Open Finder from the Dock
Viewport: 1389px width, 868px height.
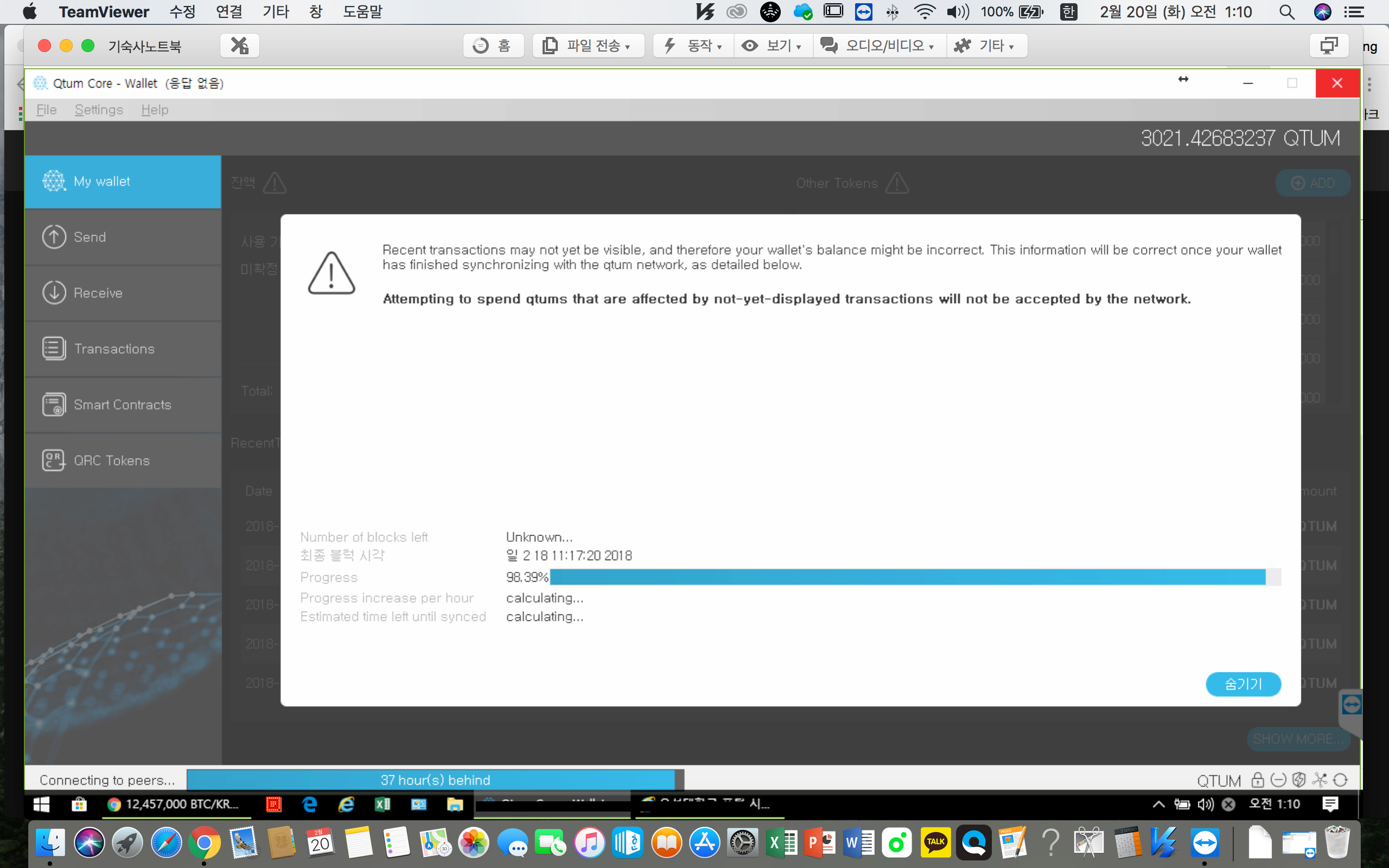pyautogui.click(x=50, y=843)
